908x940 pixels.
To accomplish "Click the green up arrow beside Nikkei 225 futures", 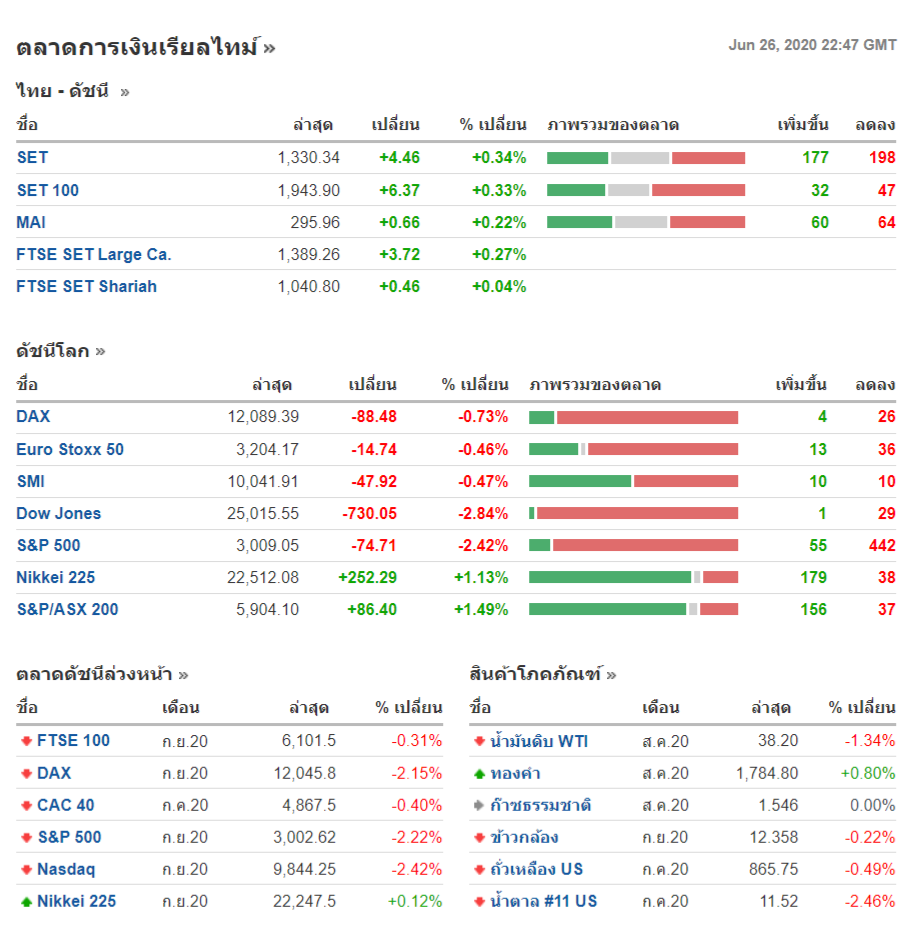I will click(26, 902).
